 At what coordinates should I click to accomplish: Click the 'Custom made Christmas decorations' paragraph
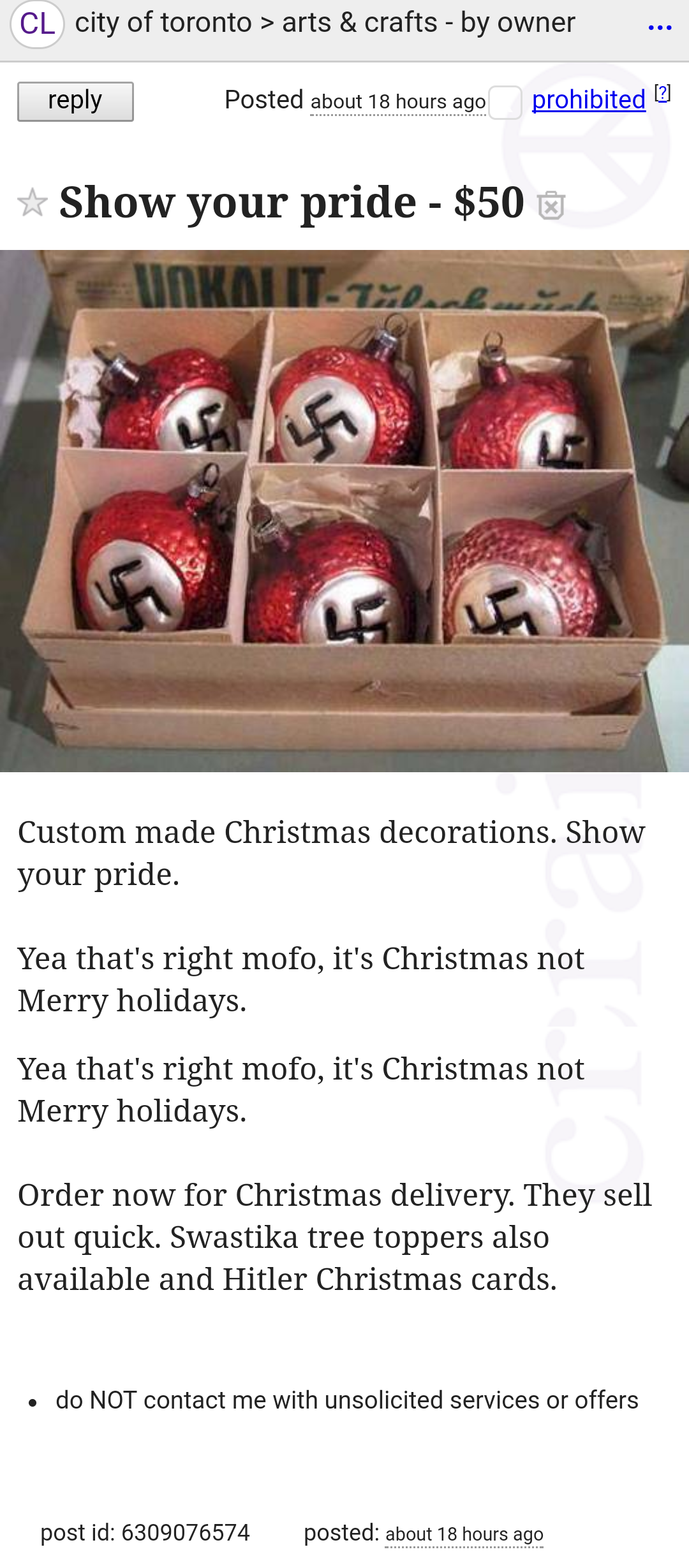pos(332,853)
